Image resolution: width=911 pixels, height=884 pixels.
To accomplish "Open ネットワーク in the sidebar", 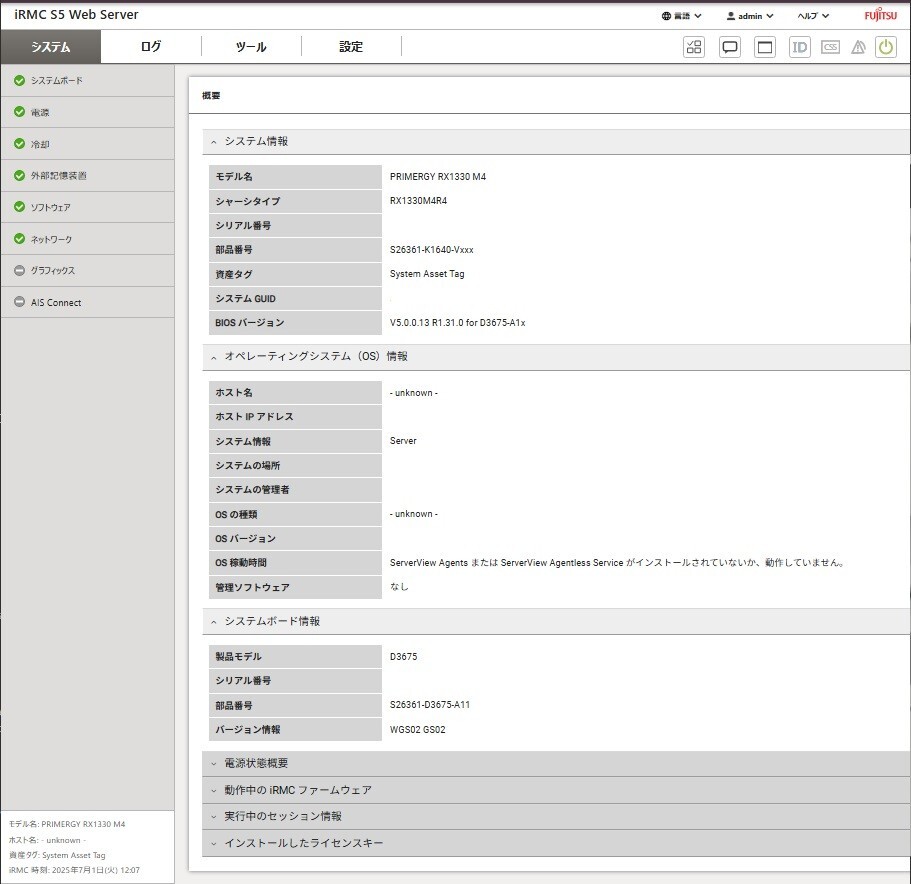I will [x=88, y=239].
